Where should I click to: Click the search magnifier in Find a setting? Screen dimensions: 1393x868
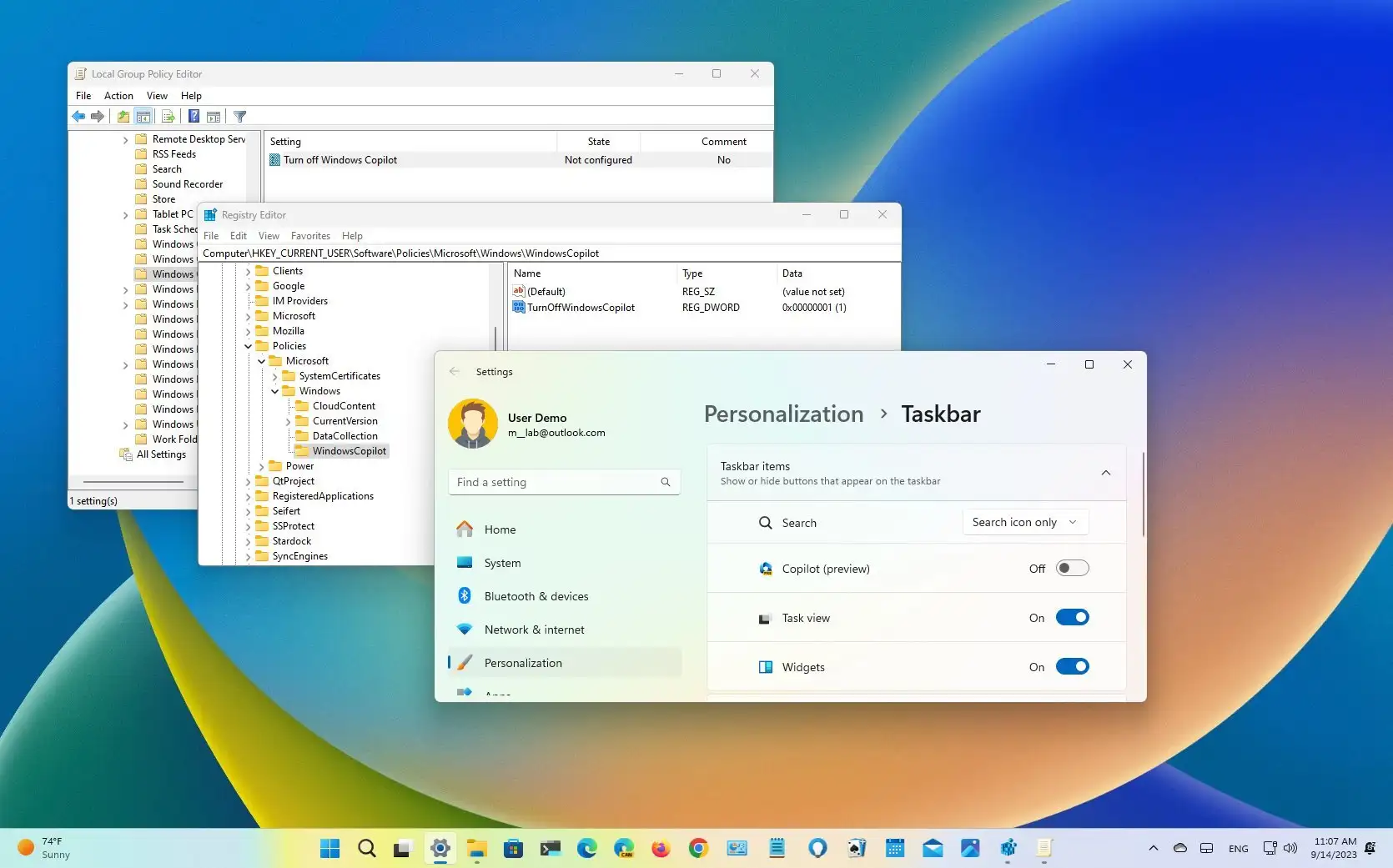[x=666, y=482]
